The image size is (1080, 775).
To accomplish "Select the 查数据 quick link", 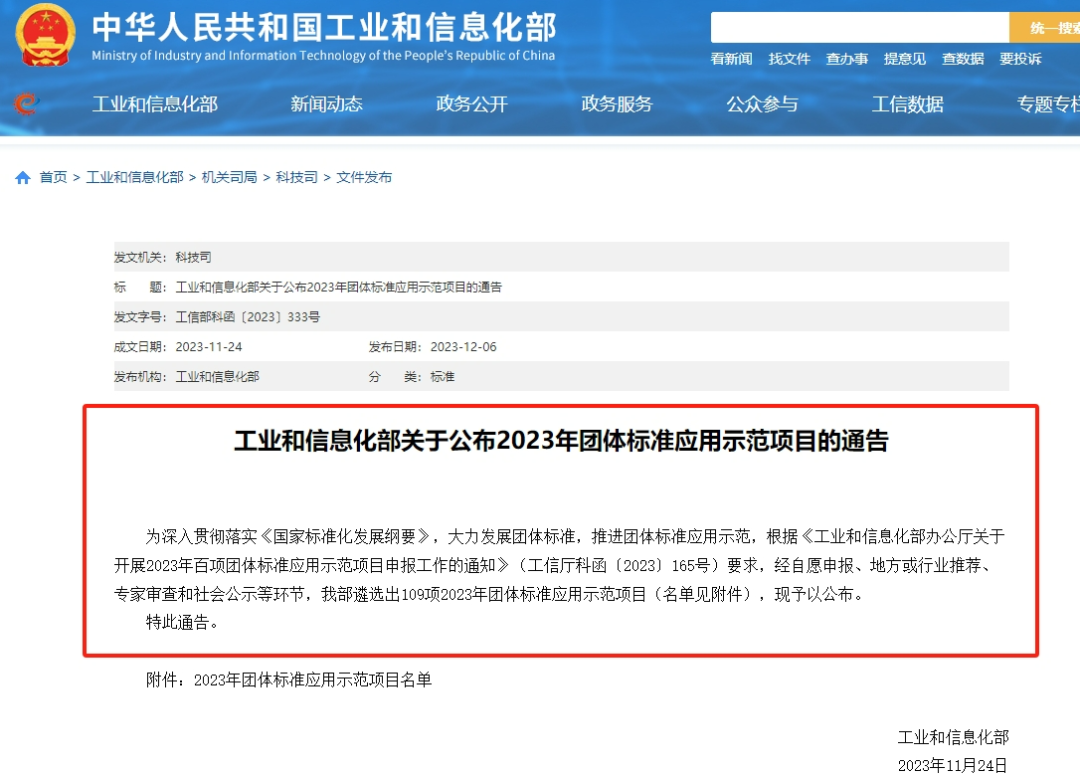I will coord(962,59).
